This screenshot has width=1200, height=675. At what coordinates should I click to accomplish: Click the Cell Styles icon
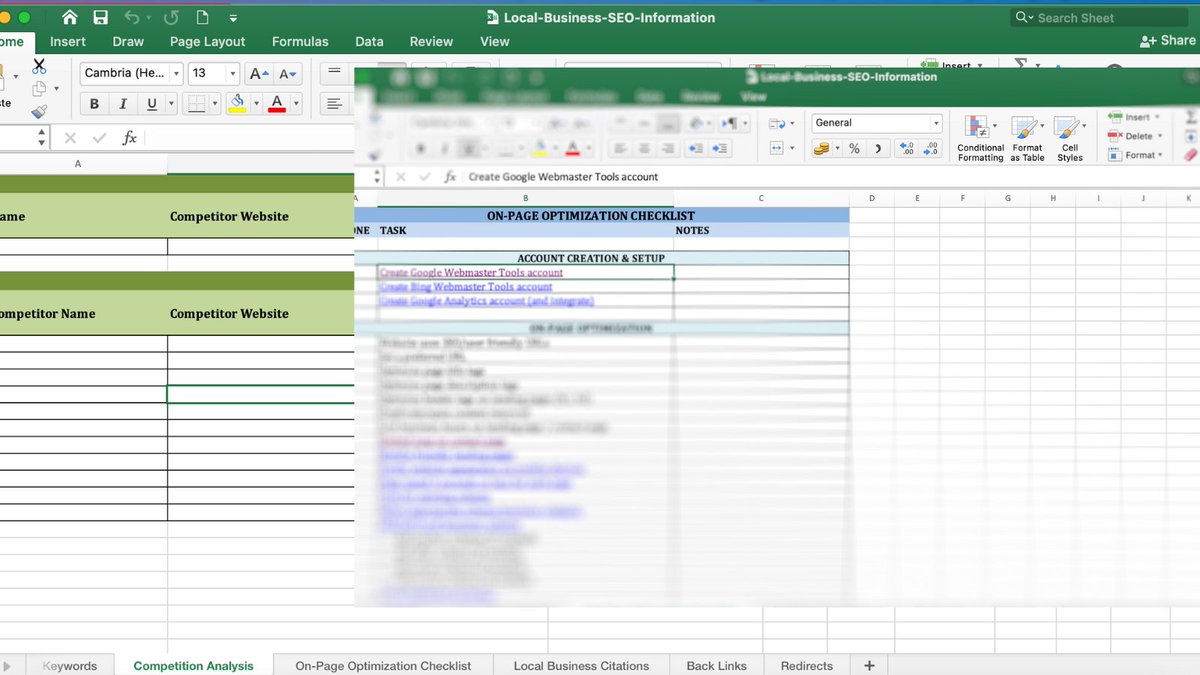(1068, 127)
